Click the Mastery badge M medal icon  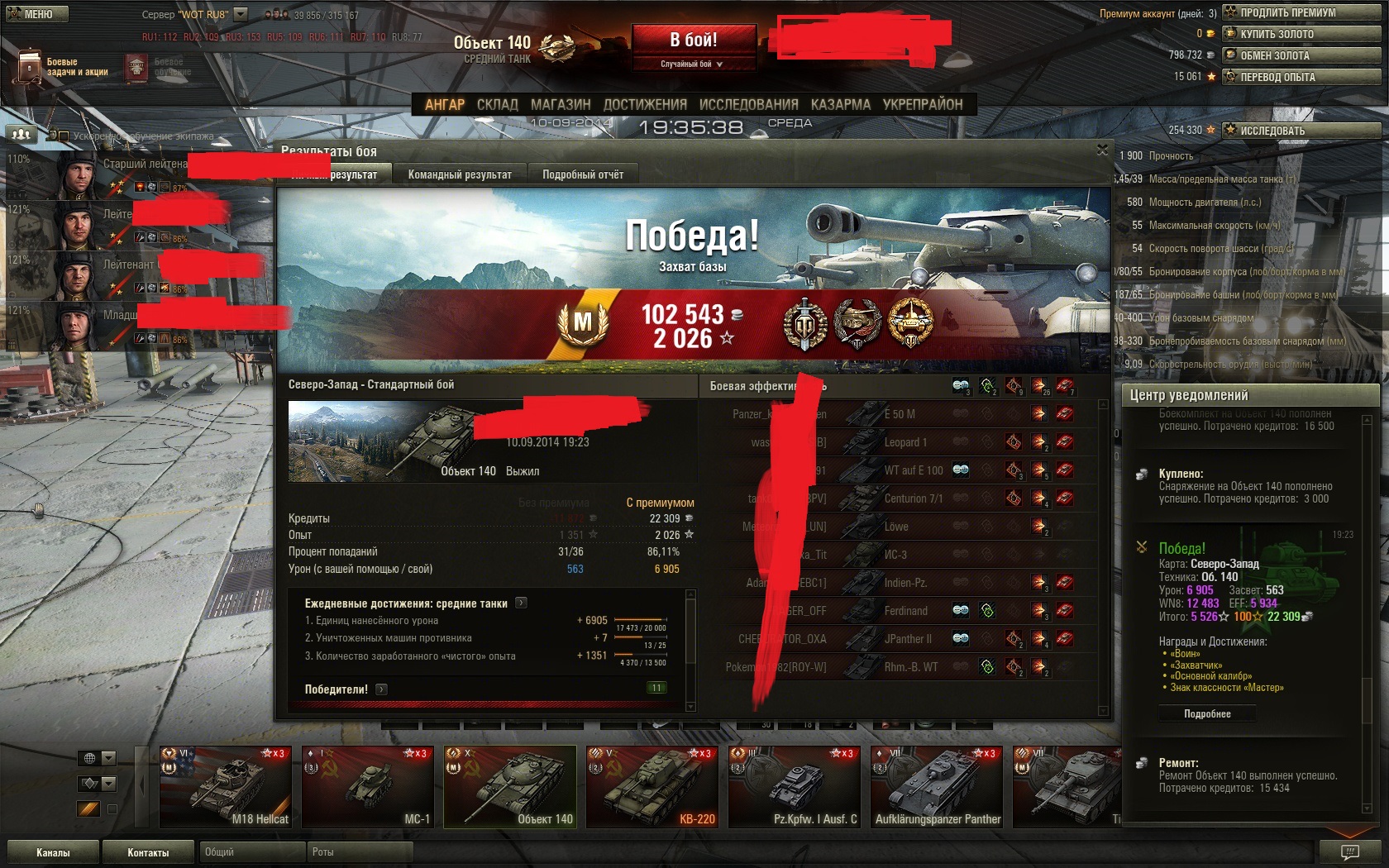[584, 322]
